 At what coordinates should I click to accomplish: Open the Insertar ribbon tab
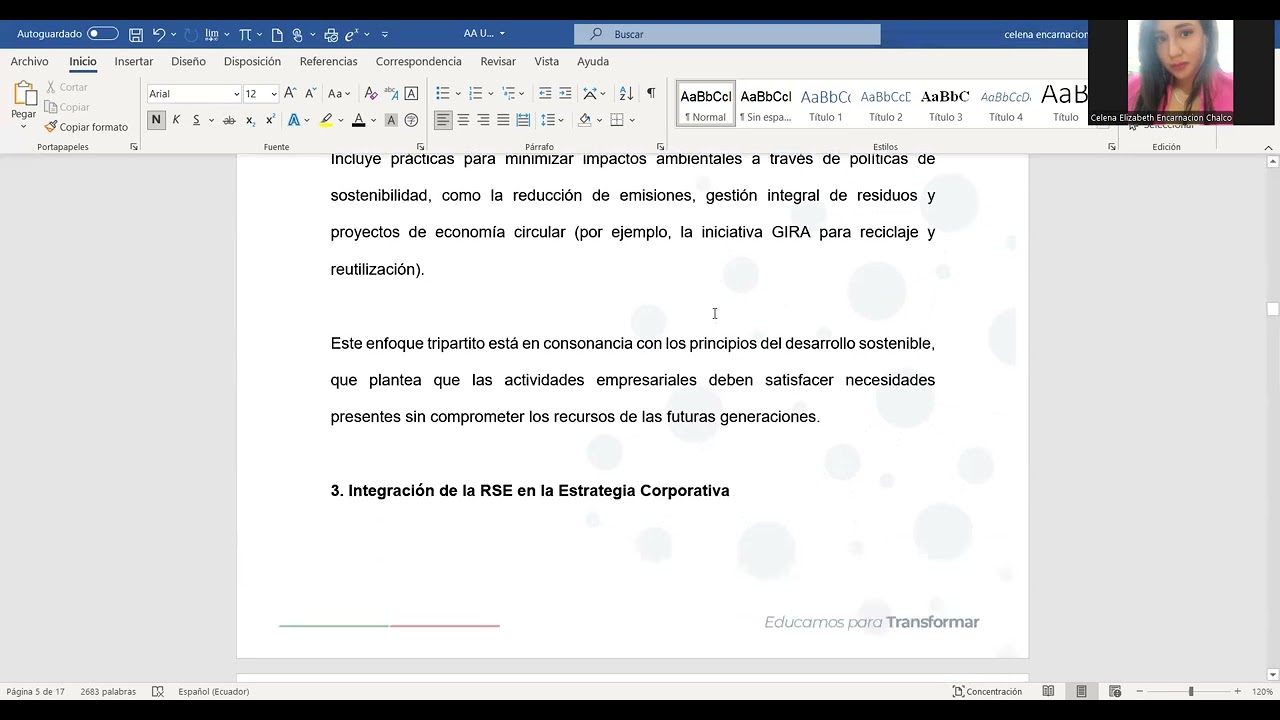point(134,61)
